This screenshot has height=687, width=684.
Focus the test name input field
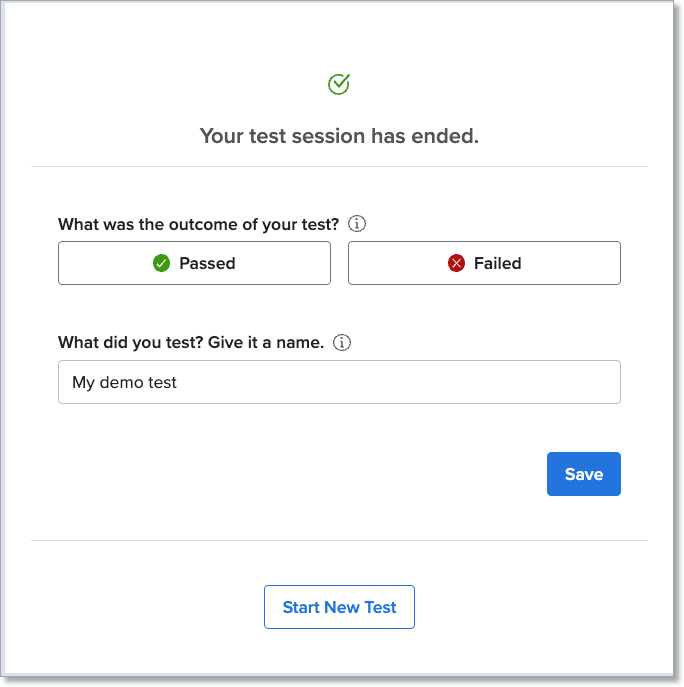[339, 382]
